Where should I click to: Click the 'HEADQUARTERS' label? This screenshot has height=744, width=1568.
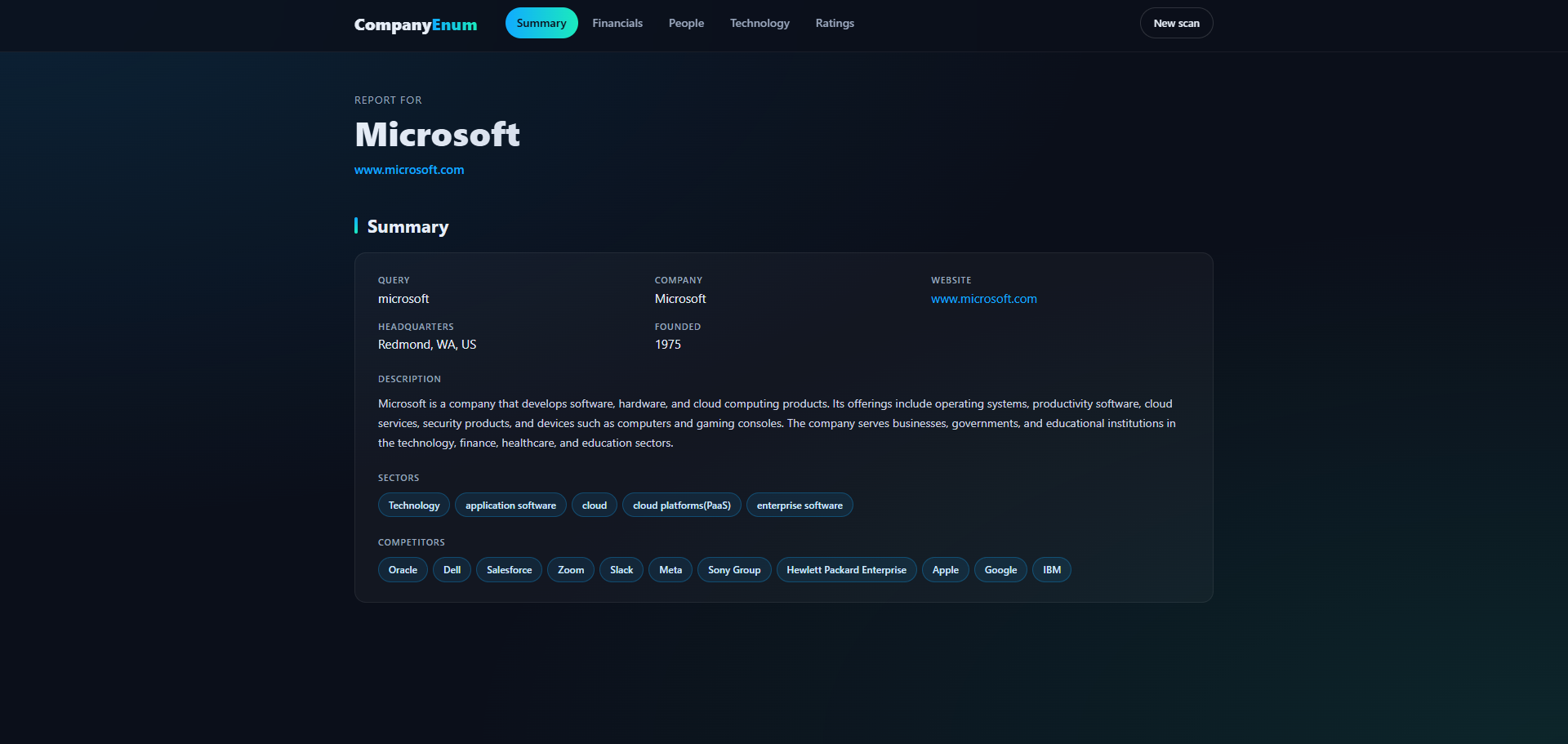(x=416, y=327)
